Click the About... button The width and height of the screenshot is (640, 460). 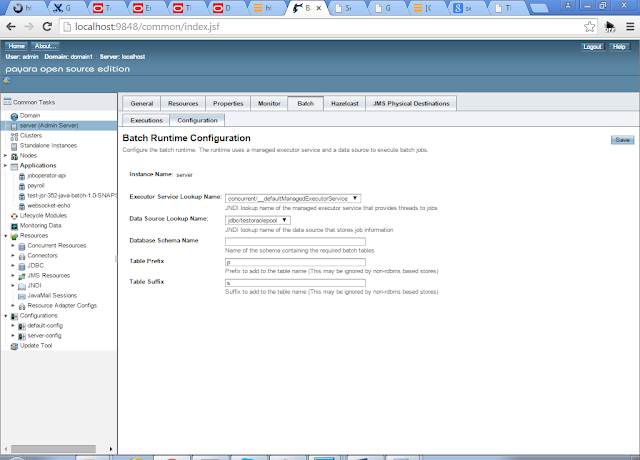coord(45,46)
